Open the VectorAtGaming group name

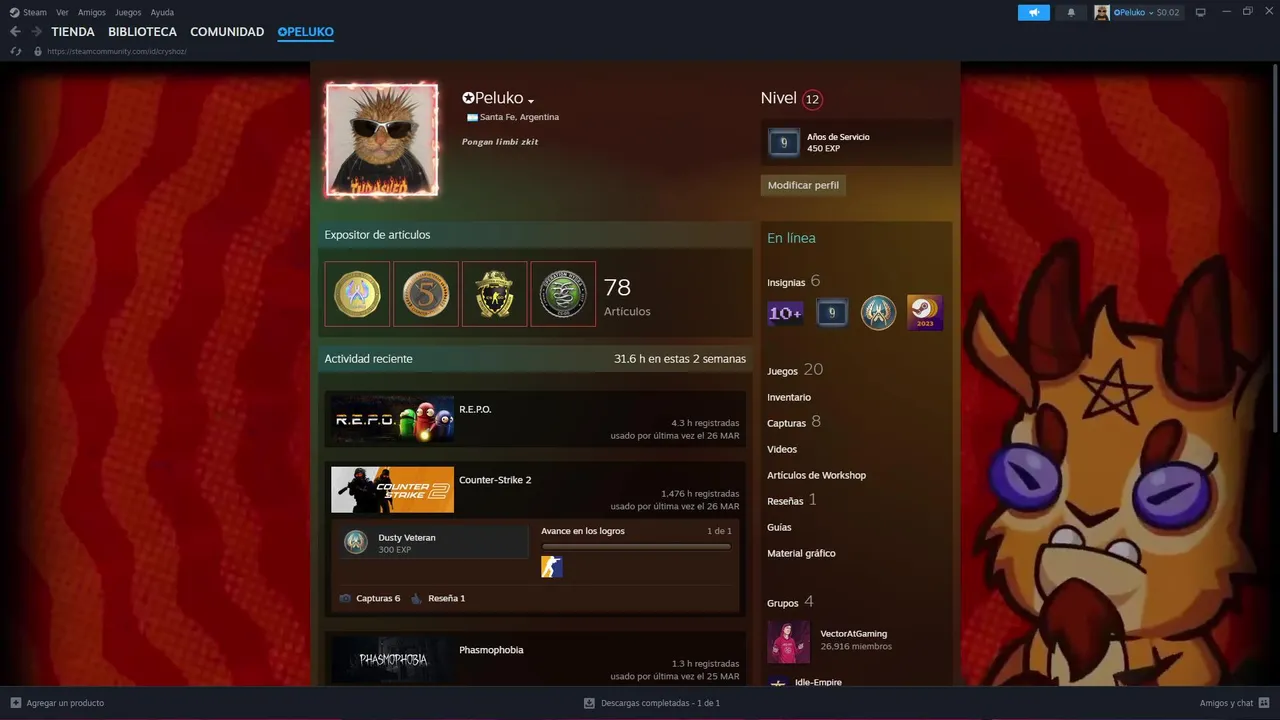853,634
